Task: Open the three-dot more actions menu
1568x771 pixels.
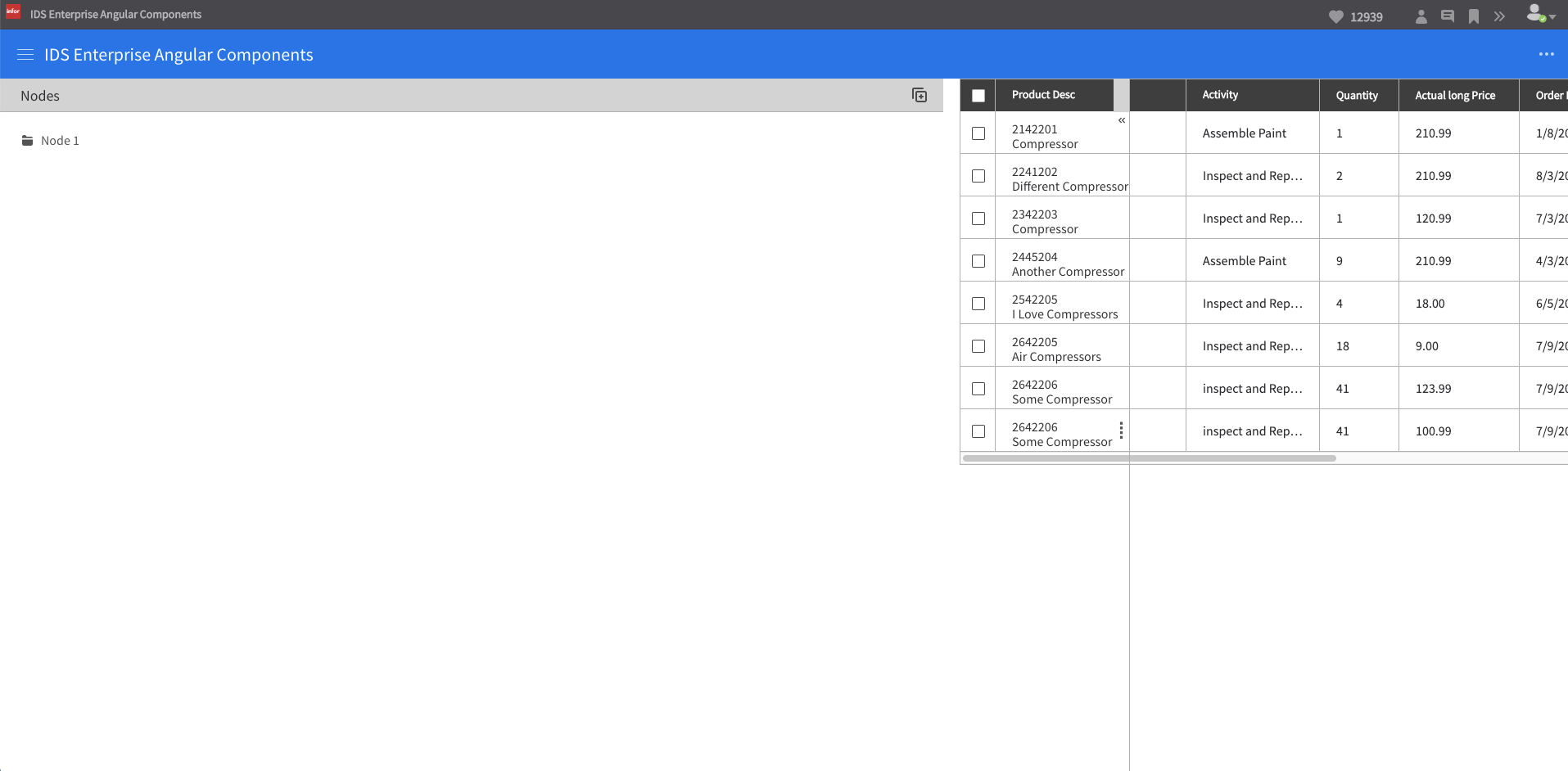Action: click(1546, 54)
